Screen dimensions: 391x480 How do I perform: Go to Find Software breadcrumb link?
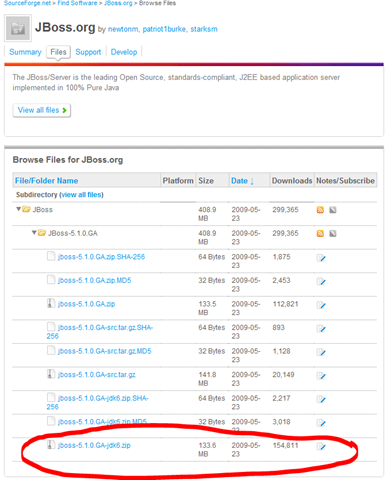77,3
